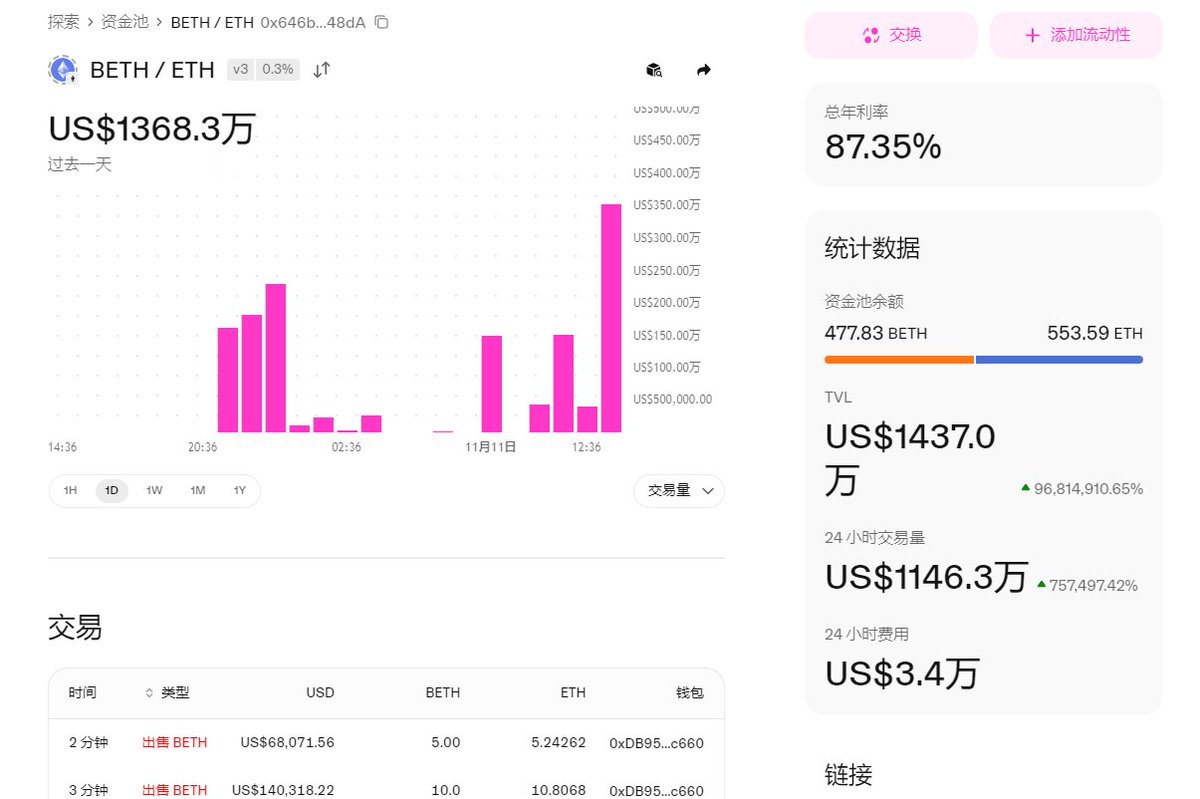The image size is (1200, 799).
Task: Click the sort icon beside 类型 header
Action: 150,693
